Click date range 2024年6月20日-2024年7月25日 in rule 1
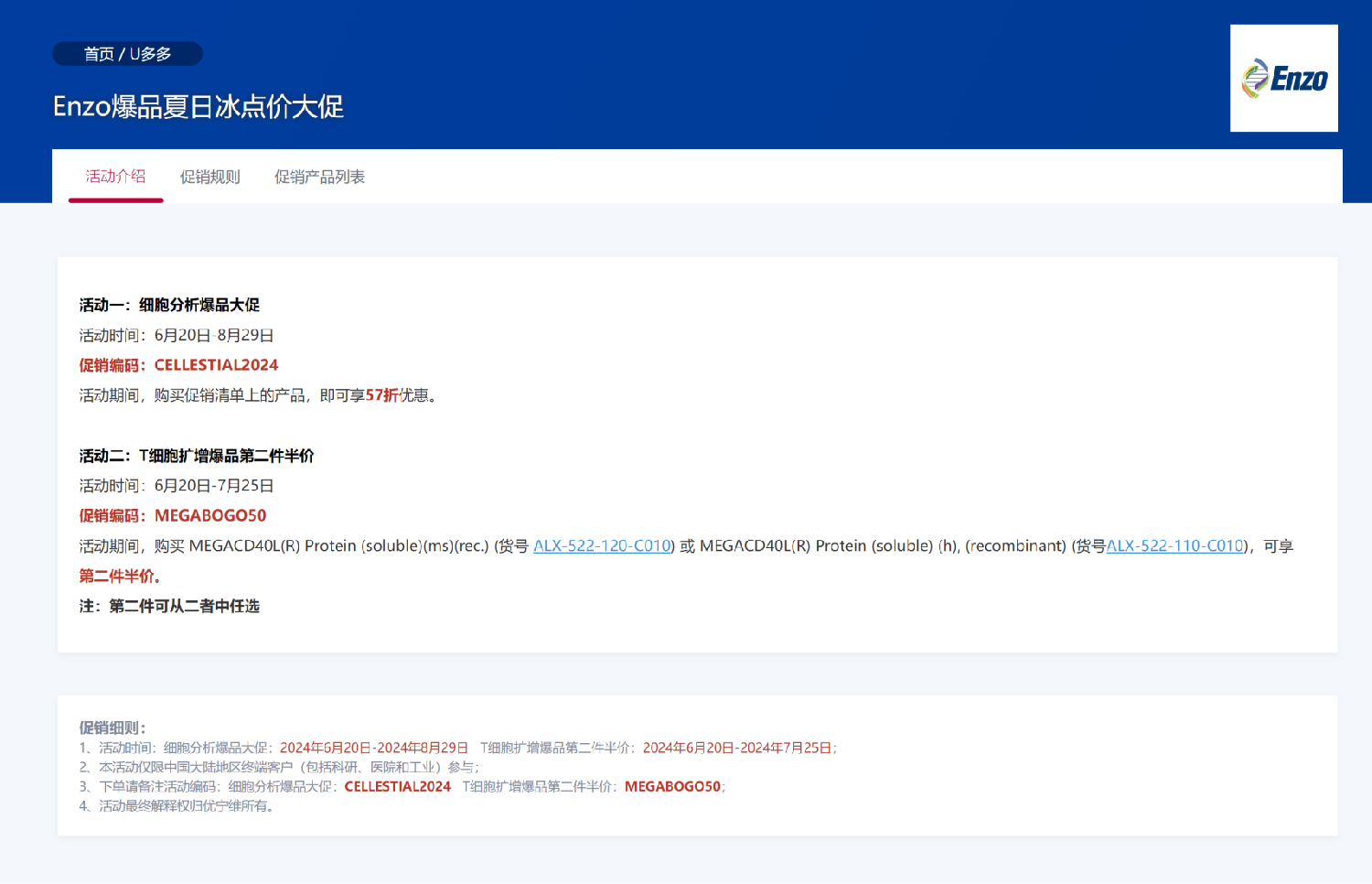This screenshot has width=1372, height=884. click(737, 748)
